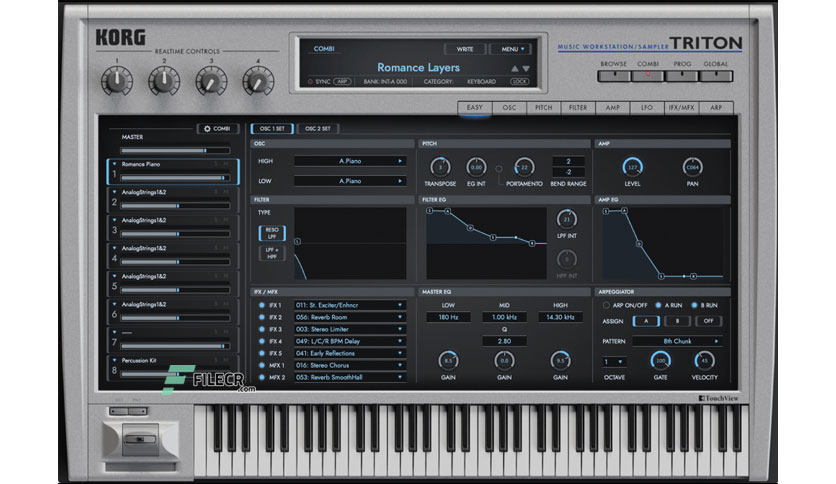Open the MENU dropdown
The image size is (836, 484).
coord(510,49)
